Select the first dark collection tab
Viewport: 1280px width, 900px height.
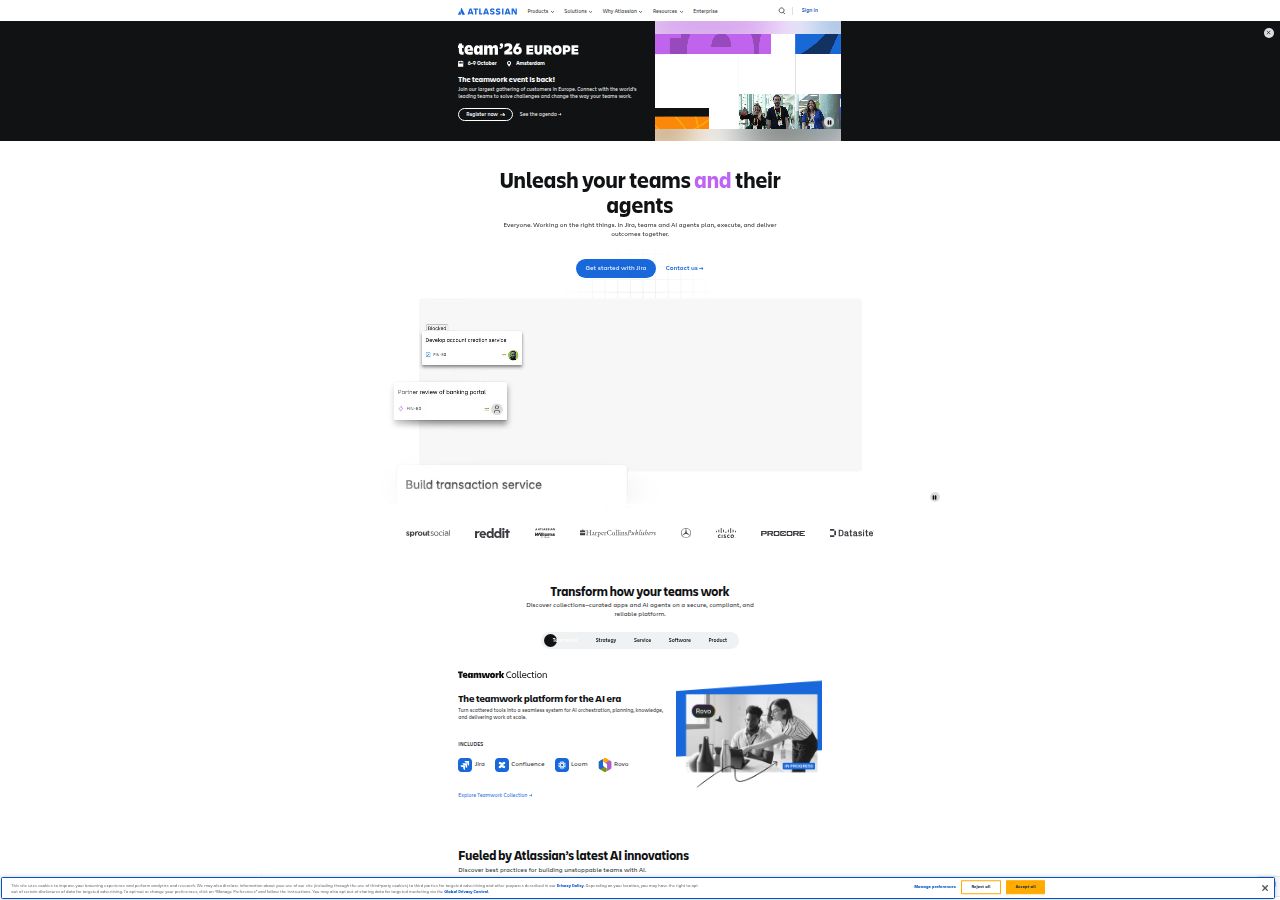563,640
